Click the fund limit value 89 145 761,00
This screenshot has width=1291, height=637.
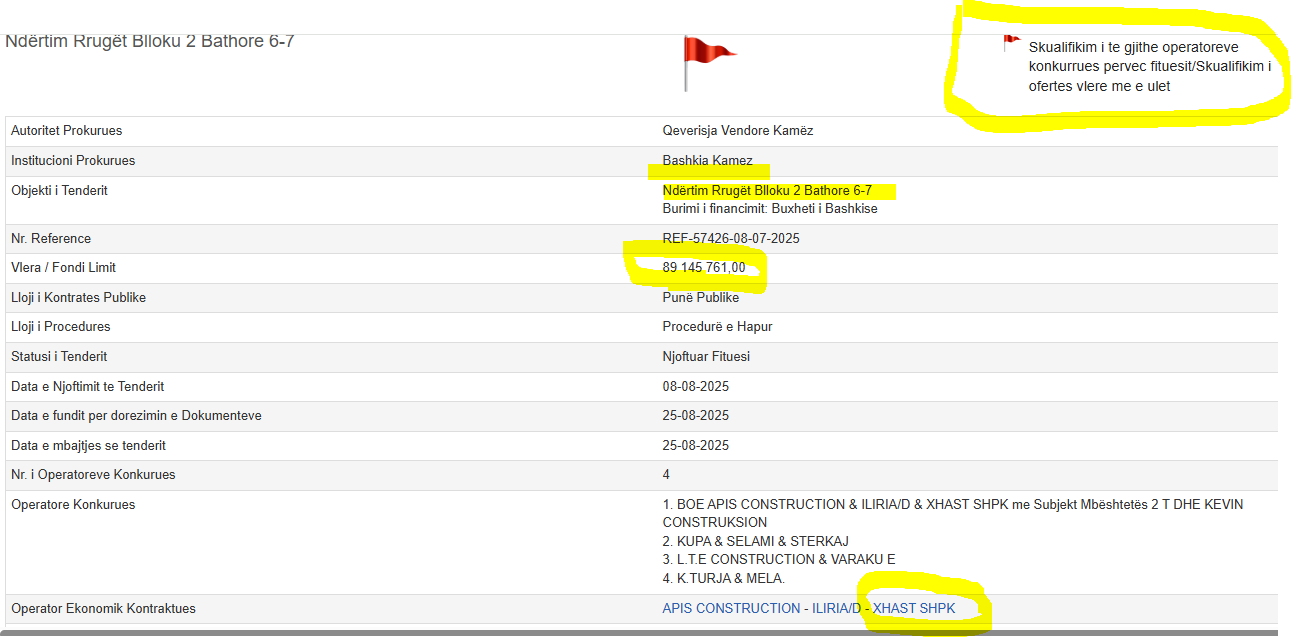pyautogui.click(x=703, y=267)
